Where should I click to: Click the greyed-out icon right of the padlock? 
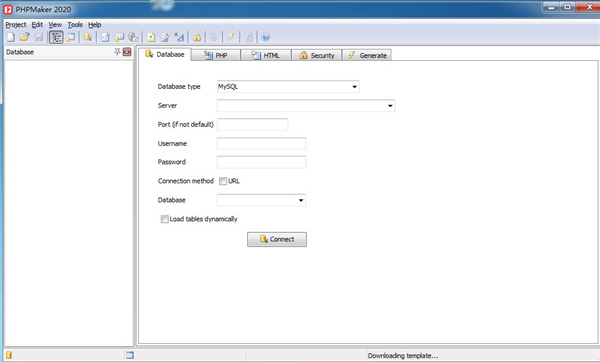pos(214,37)
